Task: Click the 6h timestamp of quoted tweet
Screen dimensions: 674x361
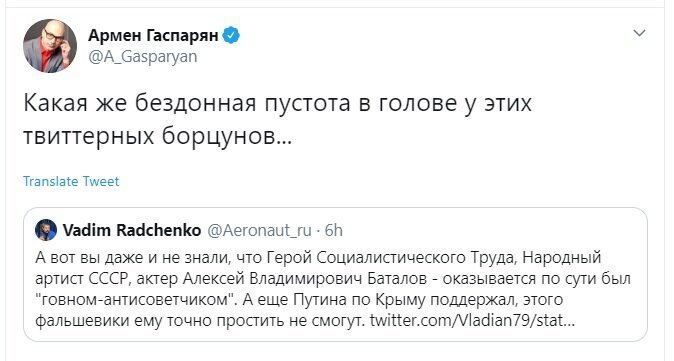Action: tap(334, 231)
